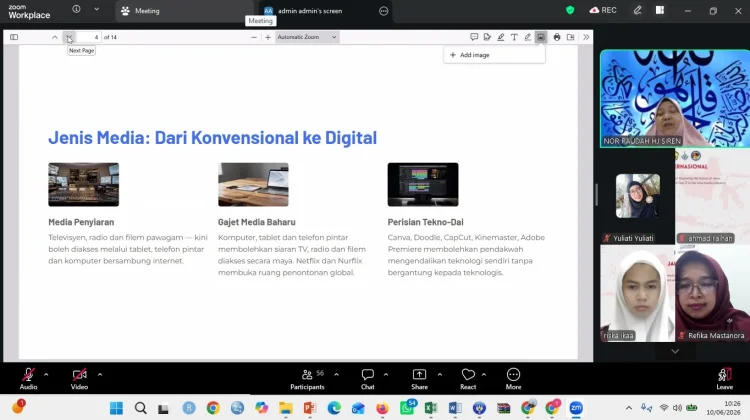
Task: Show more participant videos chevron
Action: pyautogui.click(x=675, y=351)
